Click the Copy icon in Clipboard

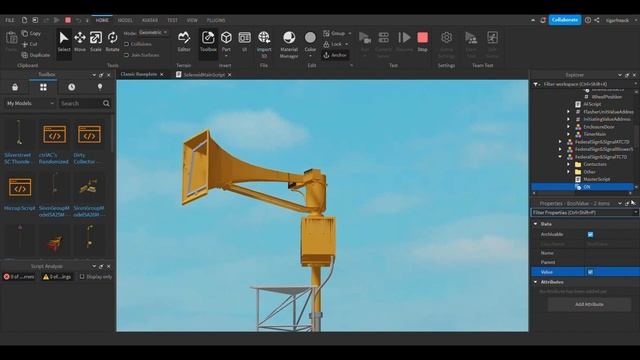click(x=25, y=33)
